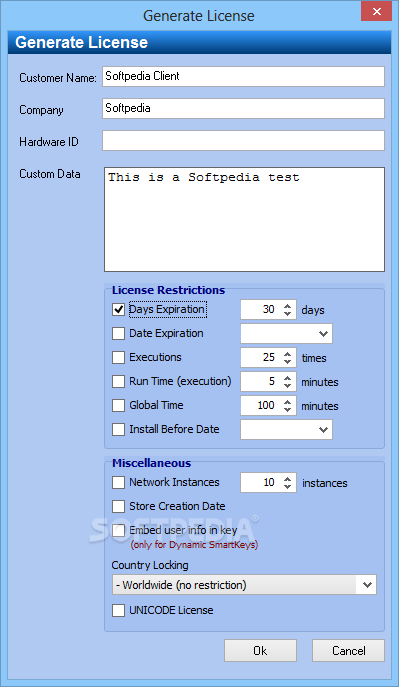This screenshot has width=399, height=687.
Task: Click the Ok button
Action: tap(260, 651)
